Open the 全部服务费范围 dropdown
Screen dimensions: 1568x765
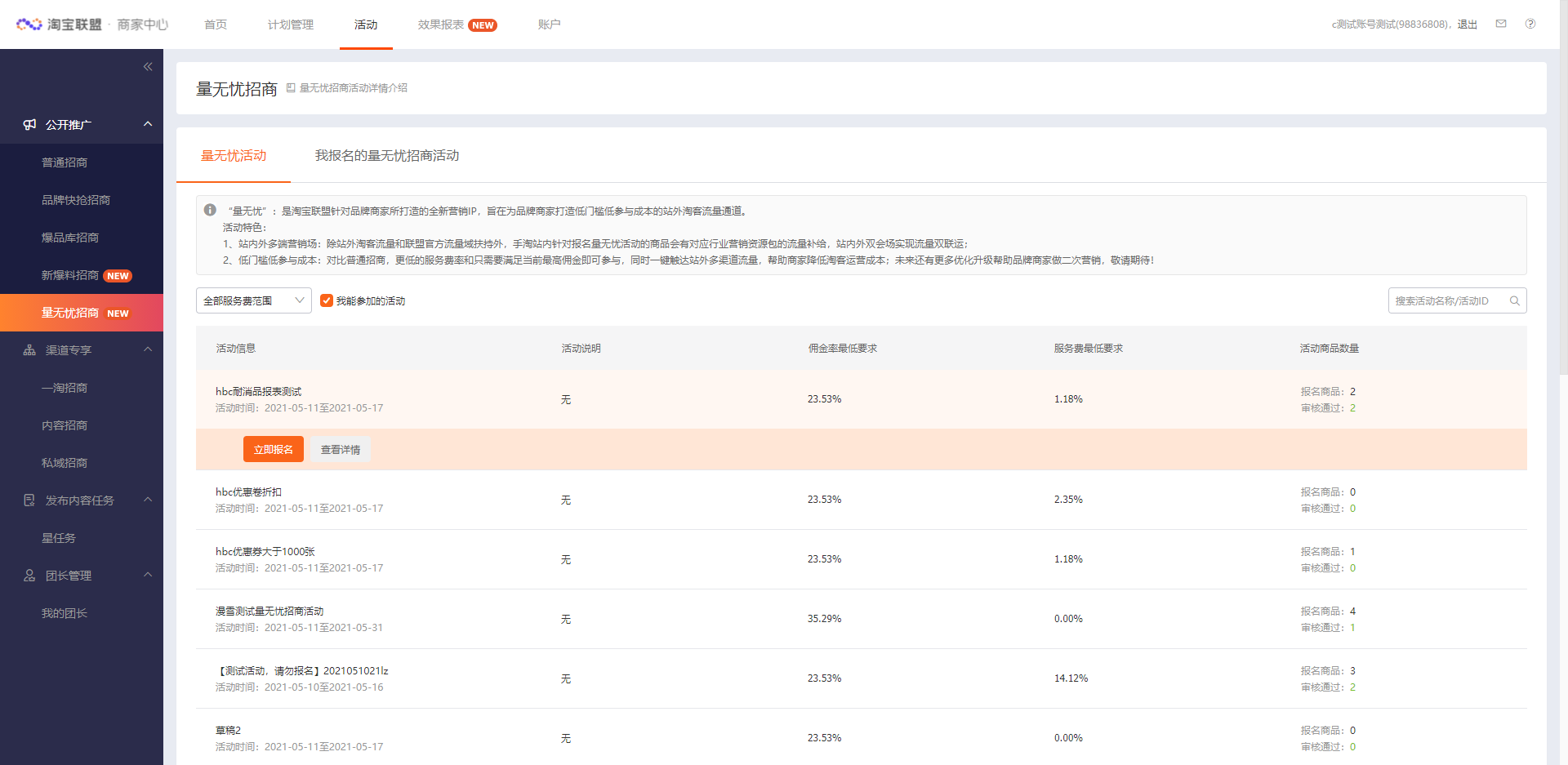(x=254, y=300)
